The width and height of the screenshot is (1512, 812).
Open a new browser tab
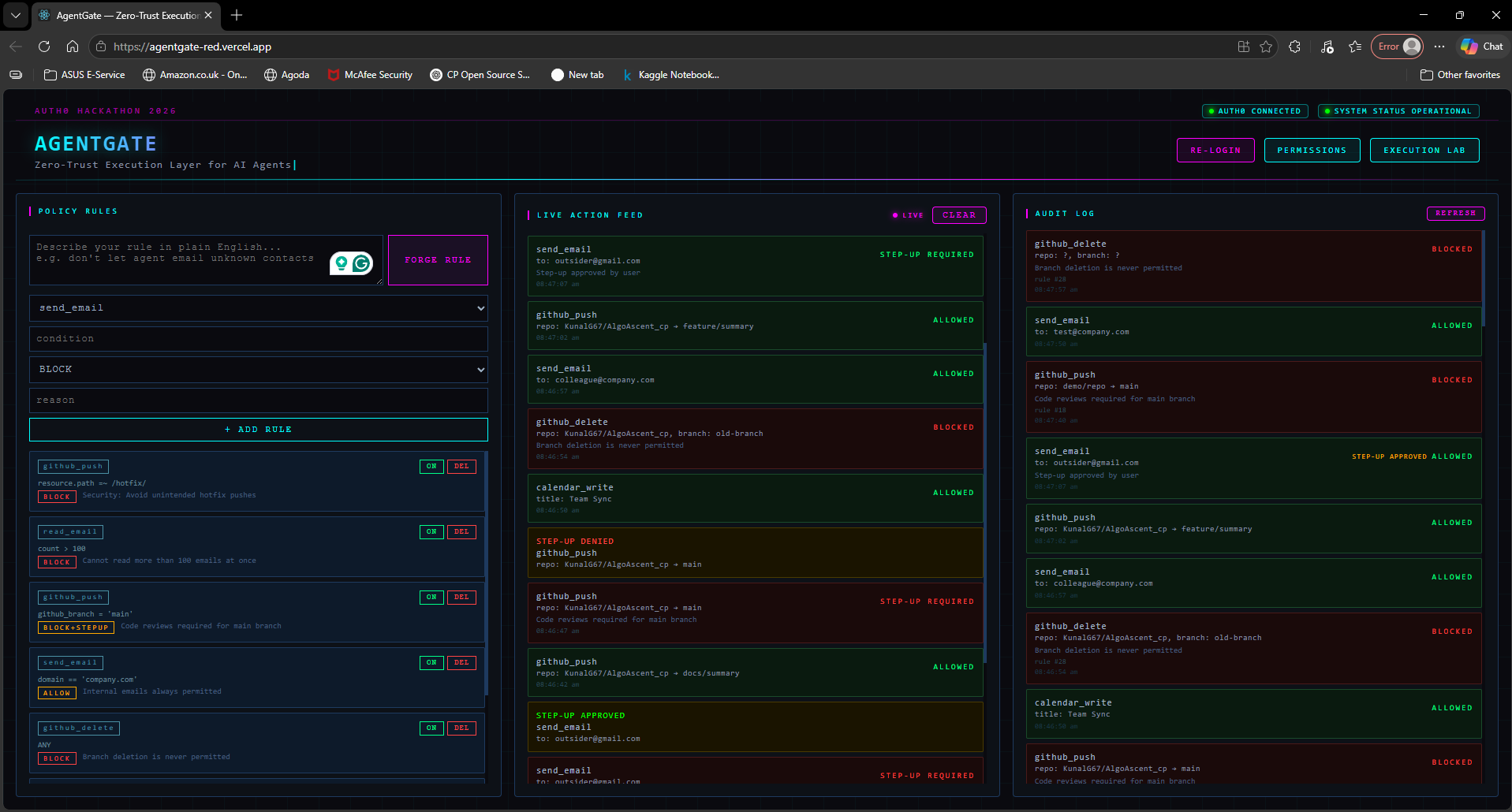[x=237, y=15]
